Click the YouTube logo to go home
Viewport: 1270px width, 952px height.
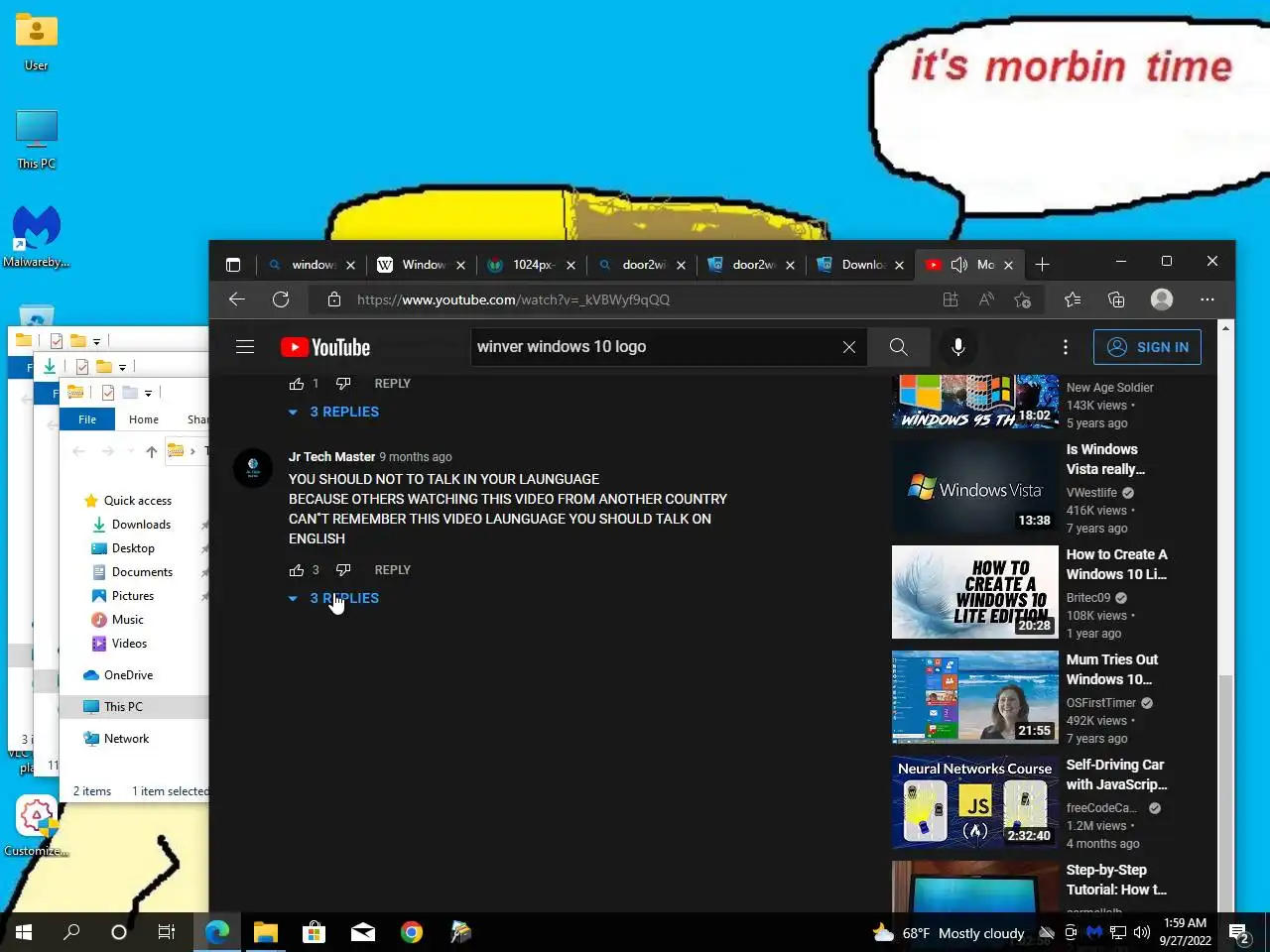[325, 347]
